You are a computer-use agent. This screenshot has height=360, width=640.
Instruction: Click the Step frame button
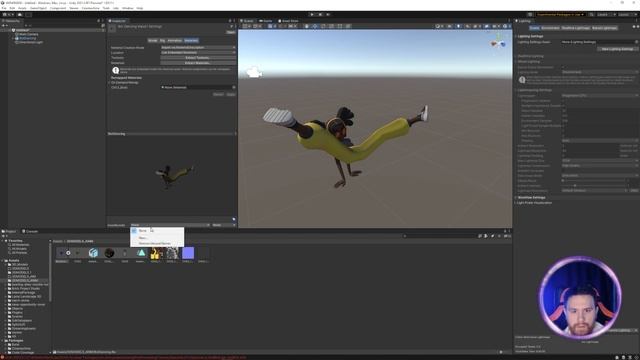[328, 14]
